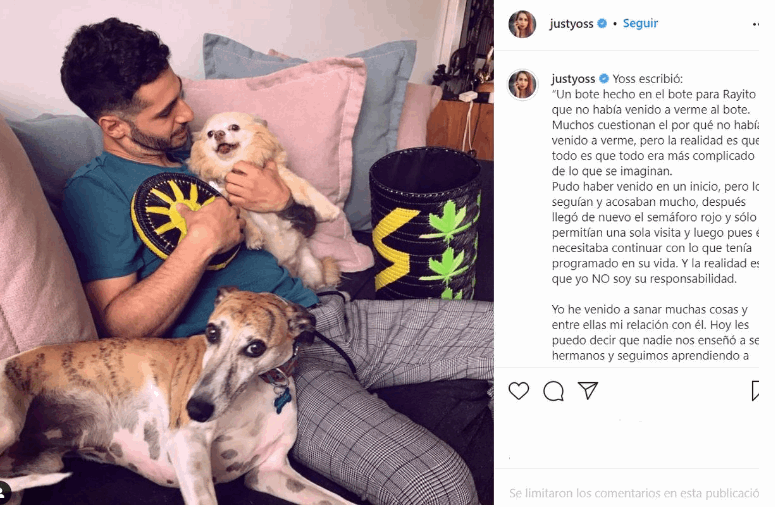Open the more options menu dots
The height and width of the screenshot is (507, 775).
pyautogui.click(x=755, y=24)
